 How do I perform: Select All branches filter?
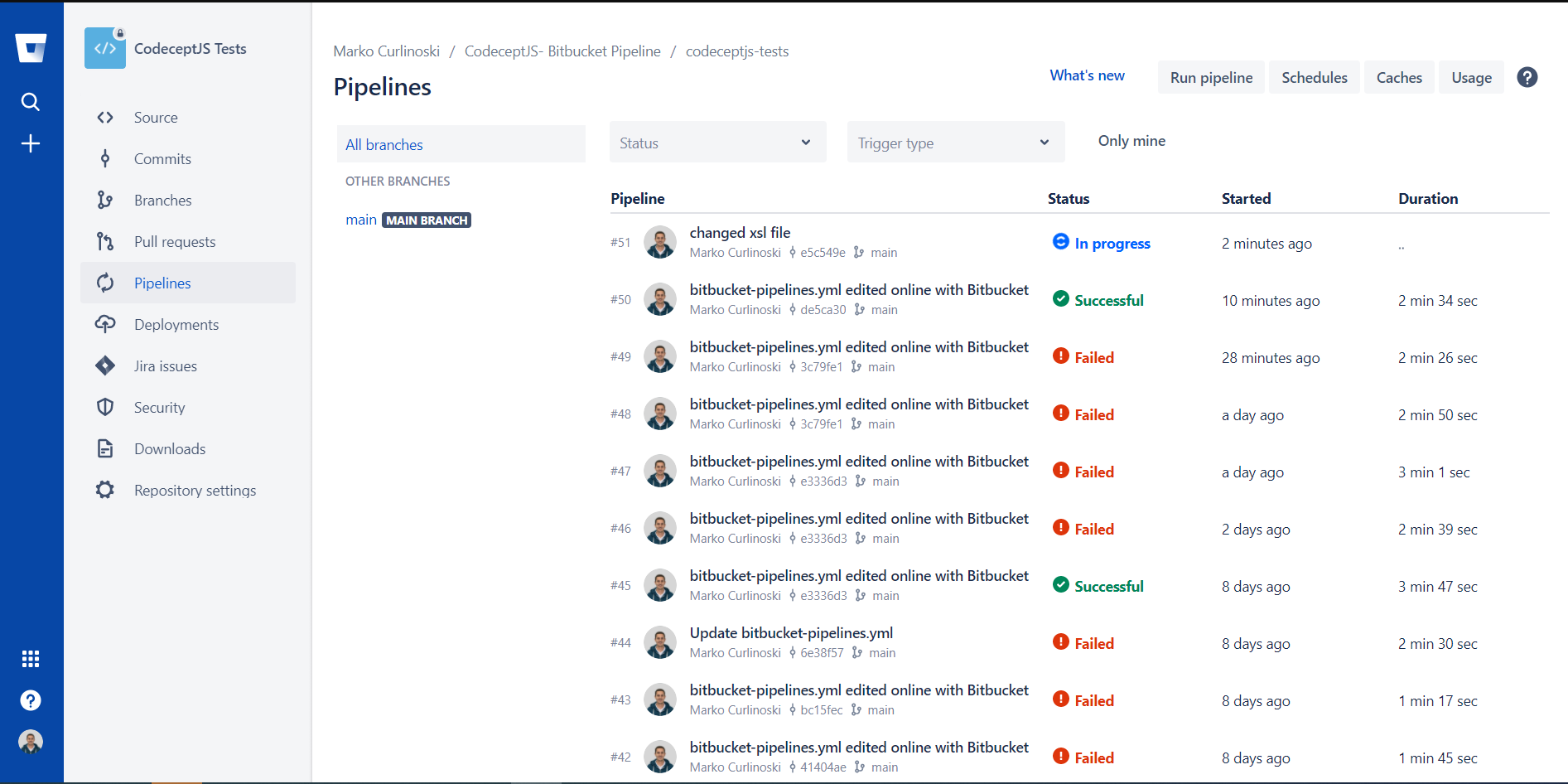tap(461, 144)
